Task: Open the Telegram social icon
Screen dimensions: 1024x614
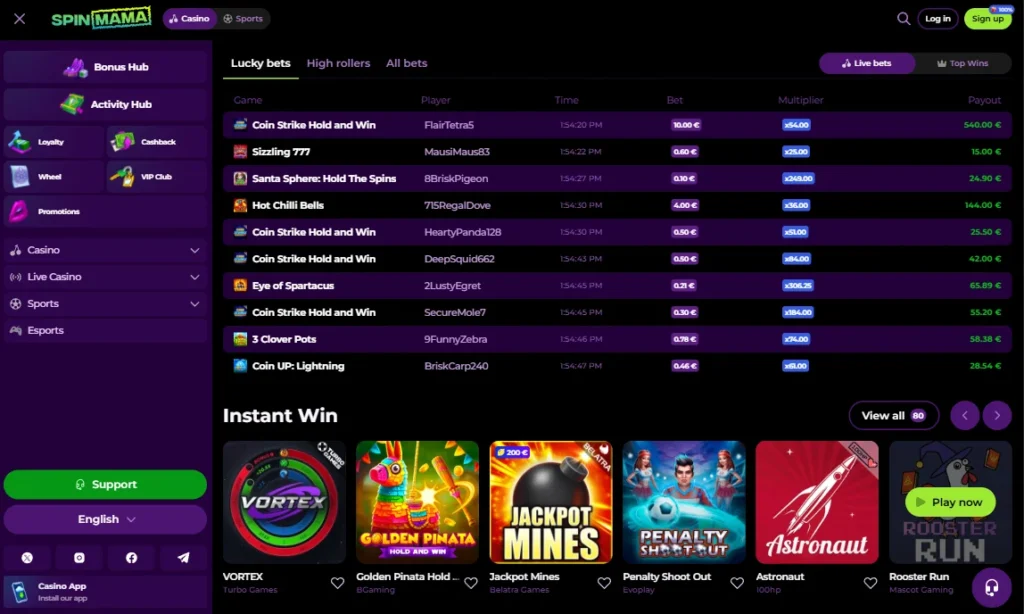Action: 183,558
